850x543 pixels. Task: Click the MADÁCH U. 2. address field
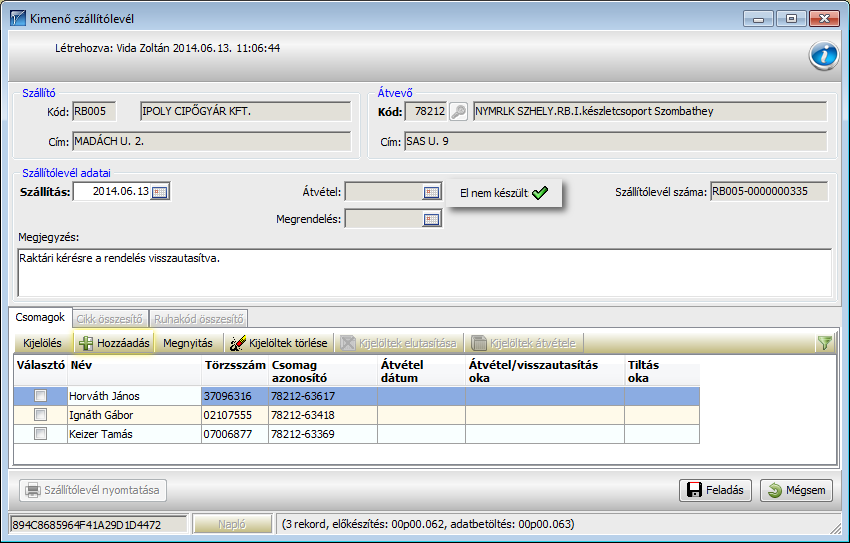[x=211, y=142]
